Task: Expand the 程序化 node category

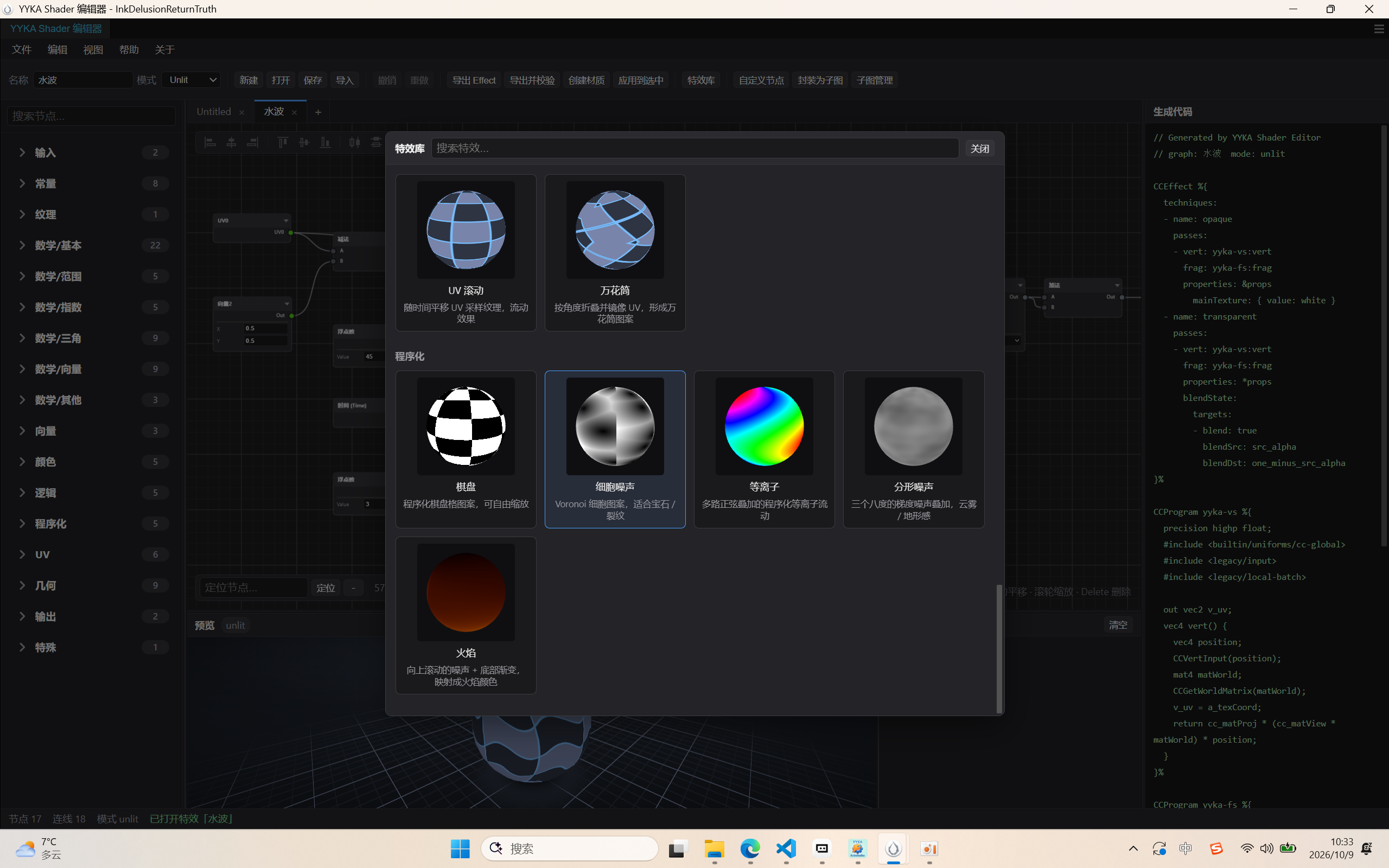Action: 92,524
